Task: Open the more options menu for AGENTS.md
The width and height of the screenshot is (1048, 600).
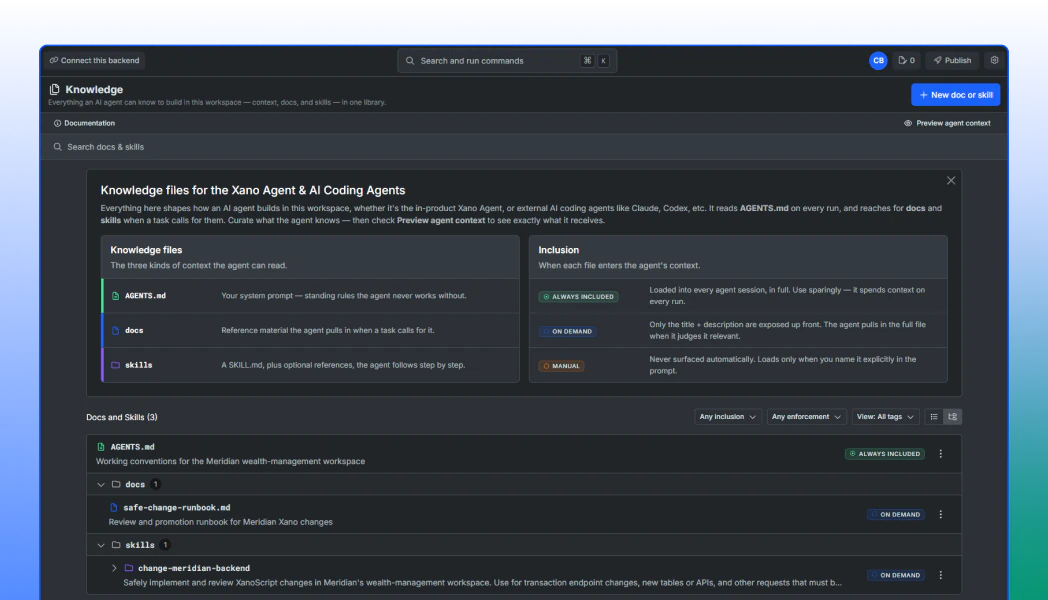Action: (940, 454)
